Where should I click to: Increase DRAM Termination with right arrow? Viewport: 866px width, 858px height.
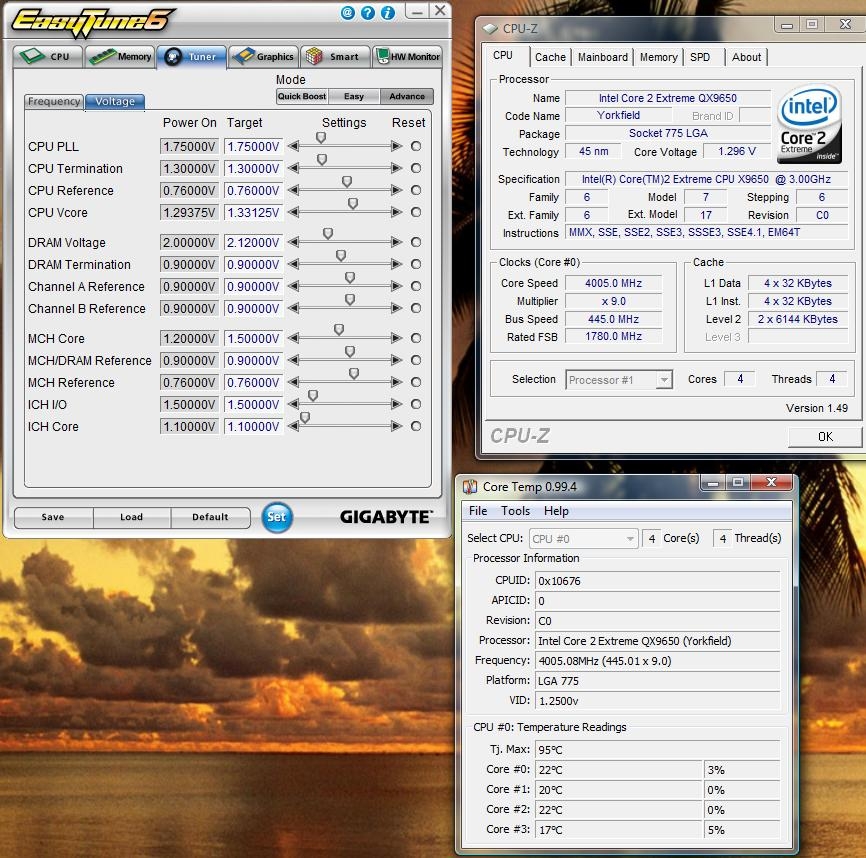(x=397, y=264)
